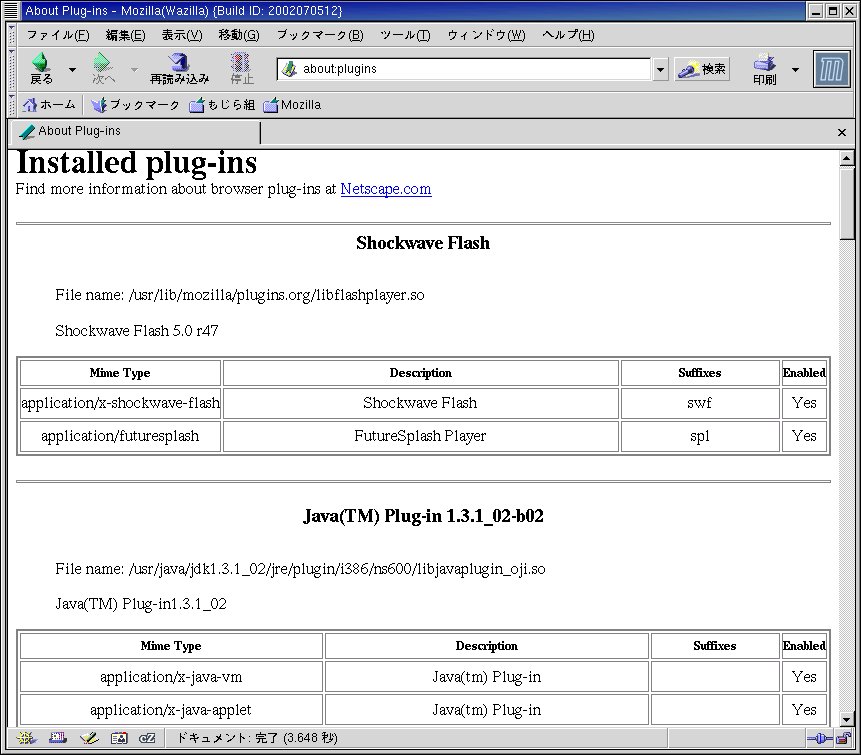Open the 編集(E) menu
This screenshot has height=755, width=861.
(126, 35)
